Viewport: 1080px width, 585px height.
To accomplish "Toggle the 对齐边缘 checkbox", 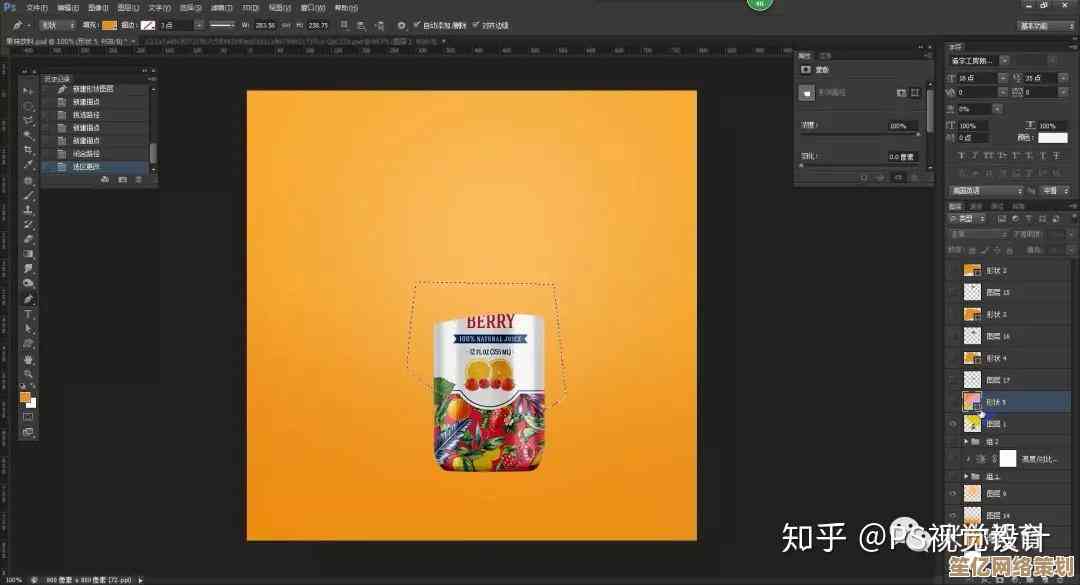I will (476, 24).
